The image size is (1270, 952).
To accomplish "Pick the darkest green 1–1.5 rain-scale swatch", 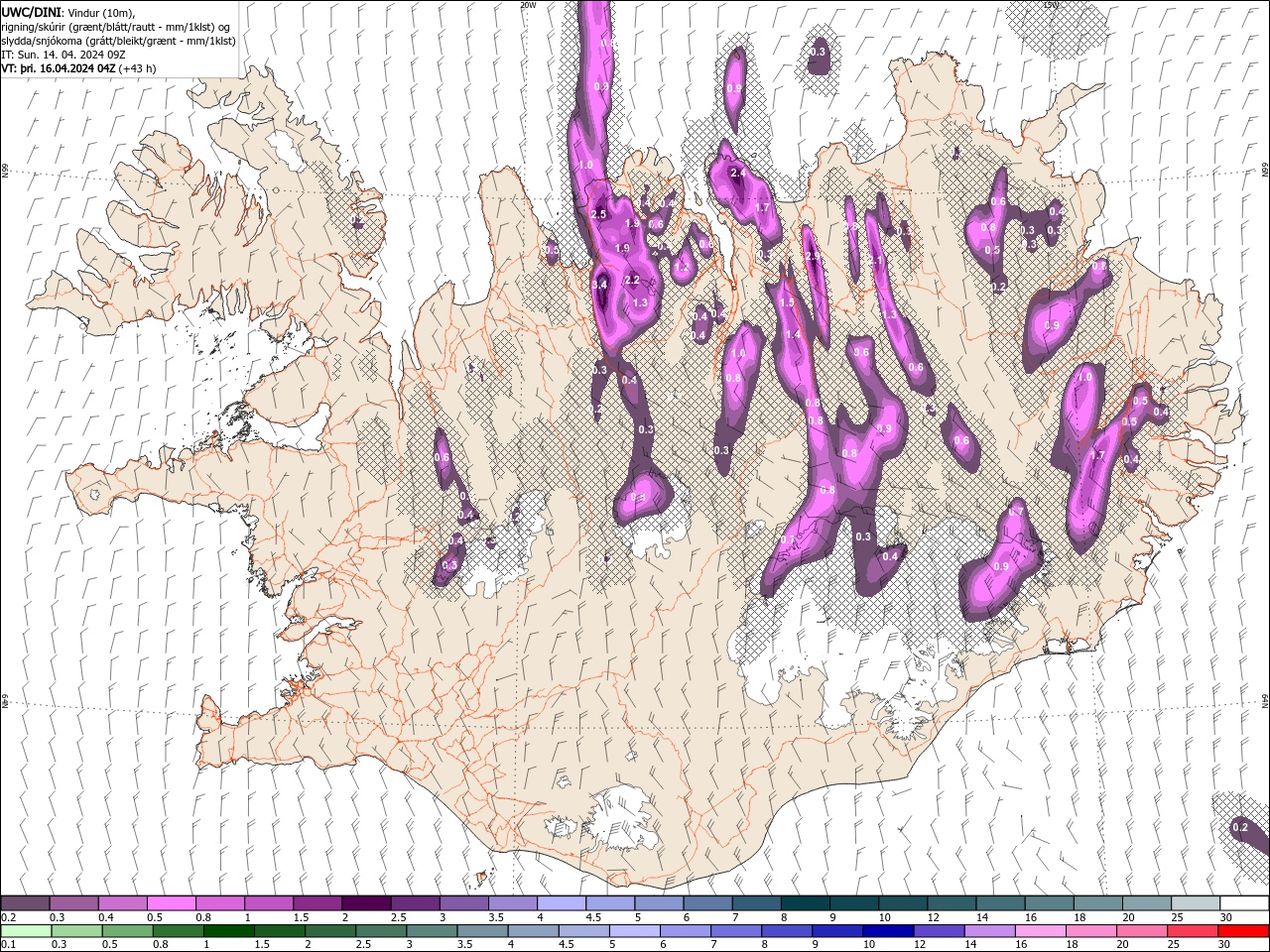I will click(x=228, y=930).
